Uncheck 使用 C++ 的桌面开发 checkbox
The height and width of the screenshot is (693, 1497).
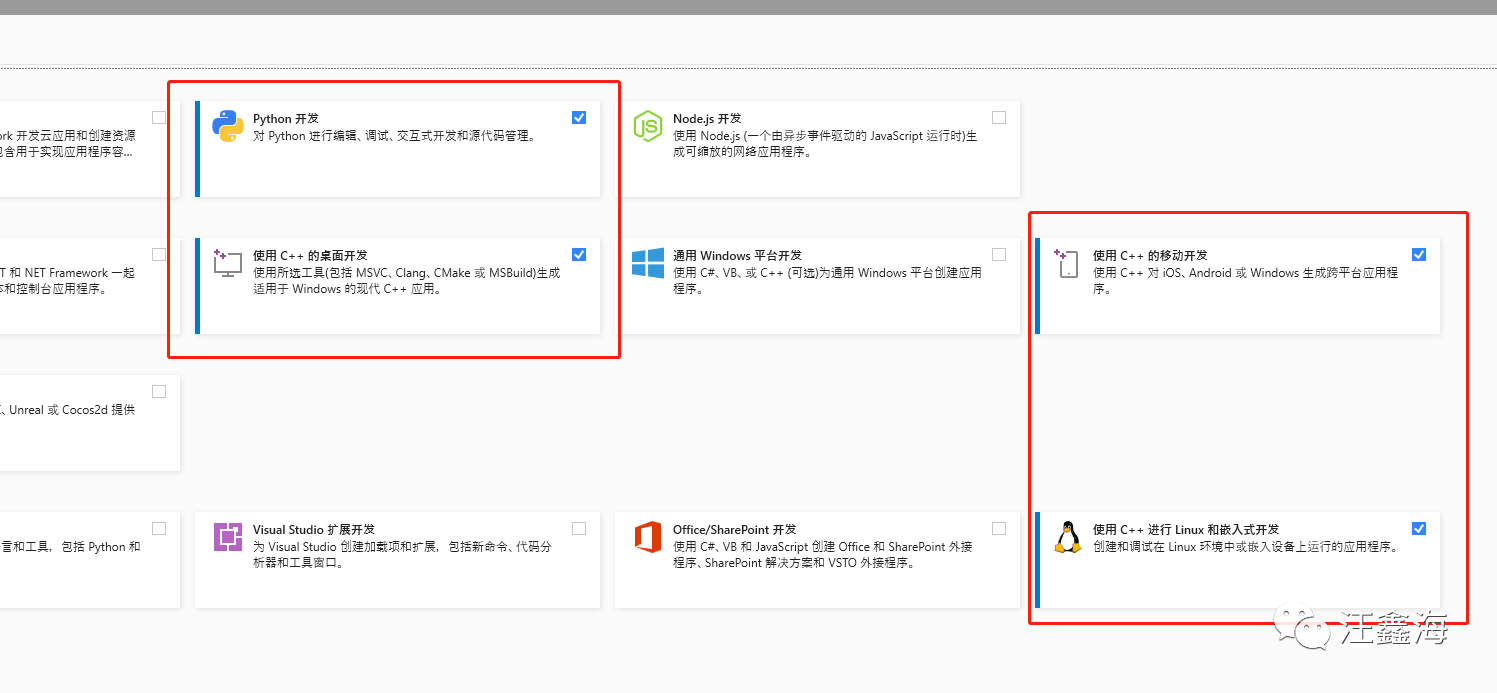click(579, 254)
